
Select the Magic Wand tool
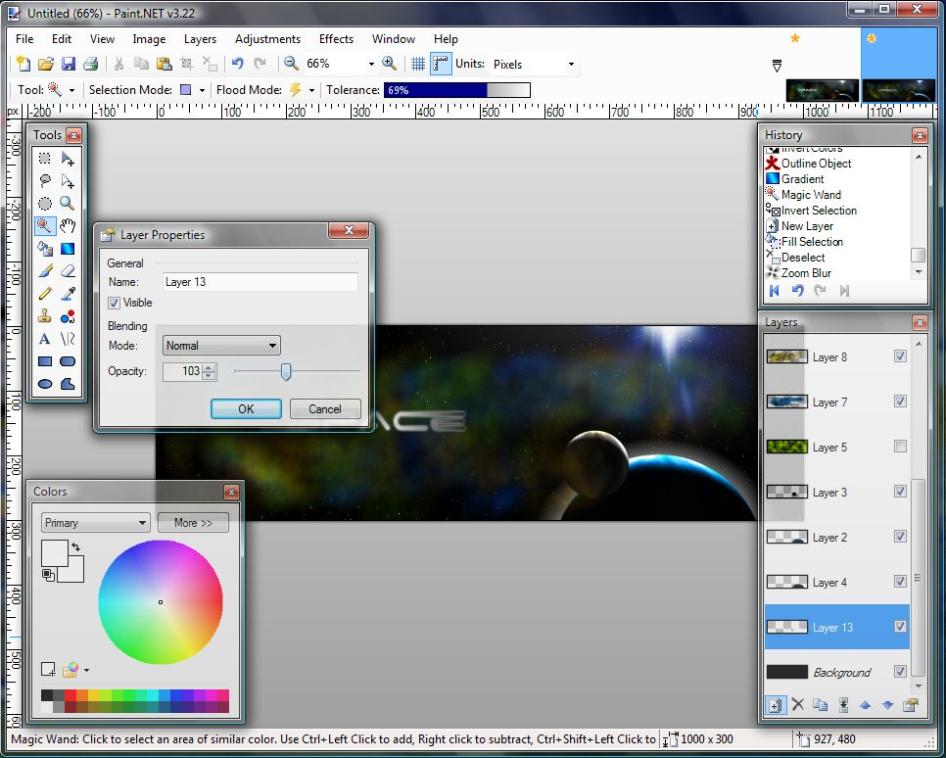[x=45, y=226]
